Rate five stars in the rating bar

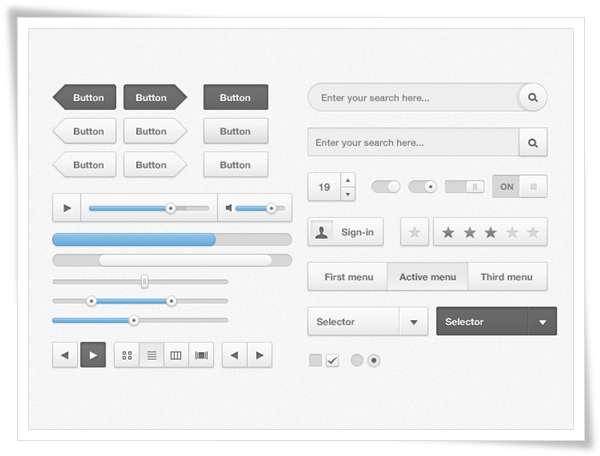click(533, 232)
